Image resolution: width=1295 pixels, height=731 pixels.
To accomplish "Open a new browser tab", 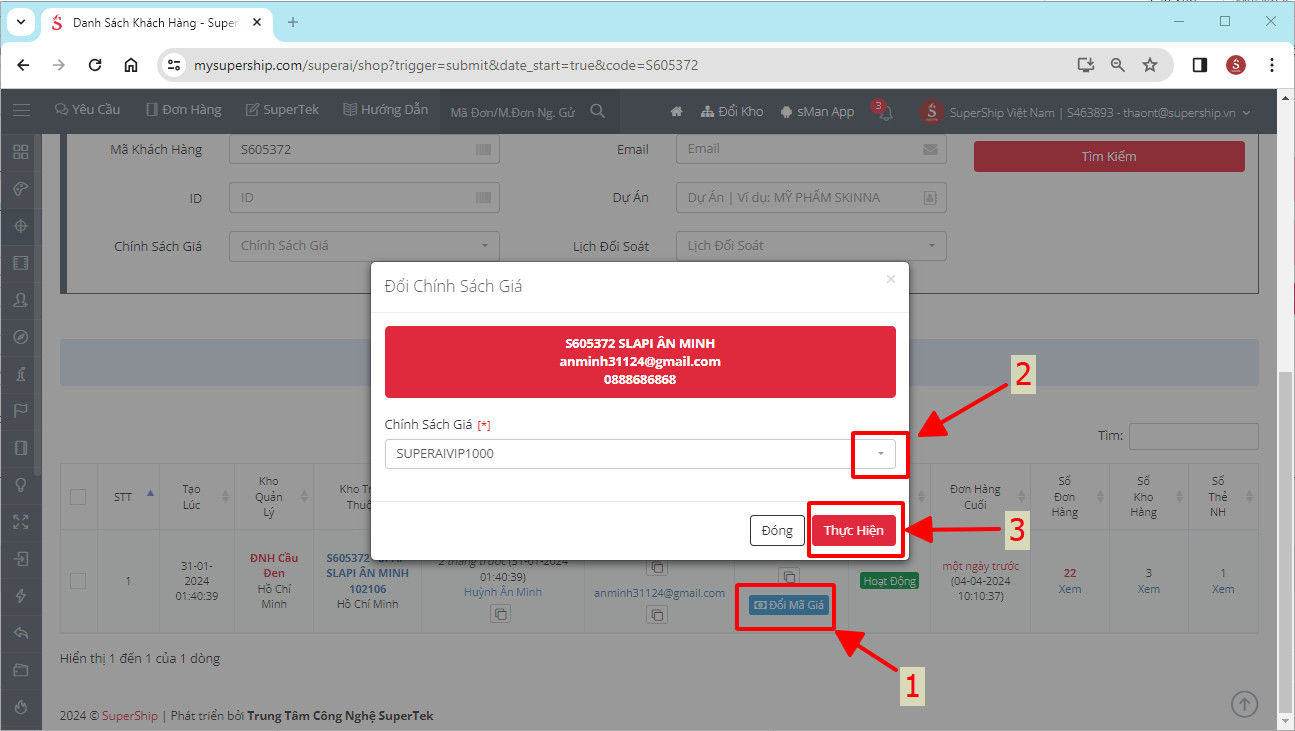I will click(x=293, y=21).
